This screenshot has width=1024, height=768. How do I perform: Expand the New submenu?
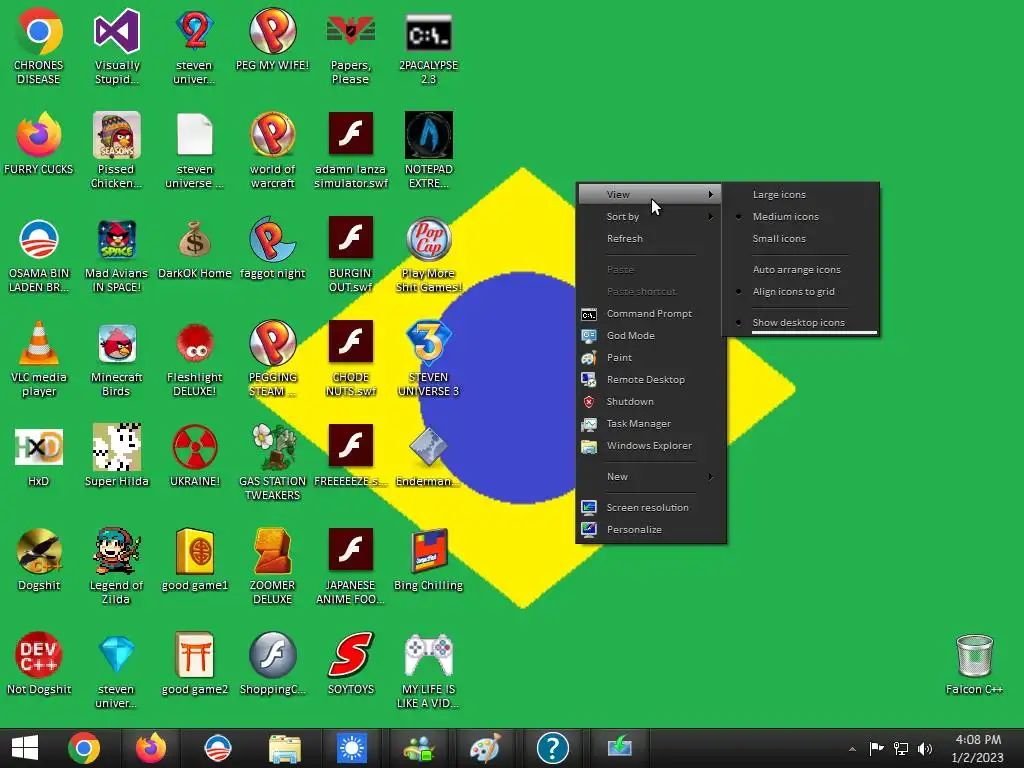point(650,477)
